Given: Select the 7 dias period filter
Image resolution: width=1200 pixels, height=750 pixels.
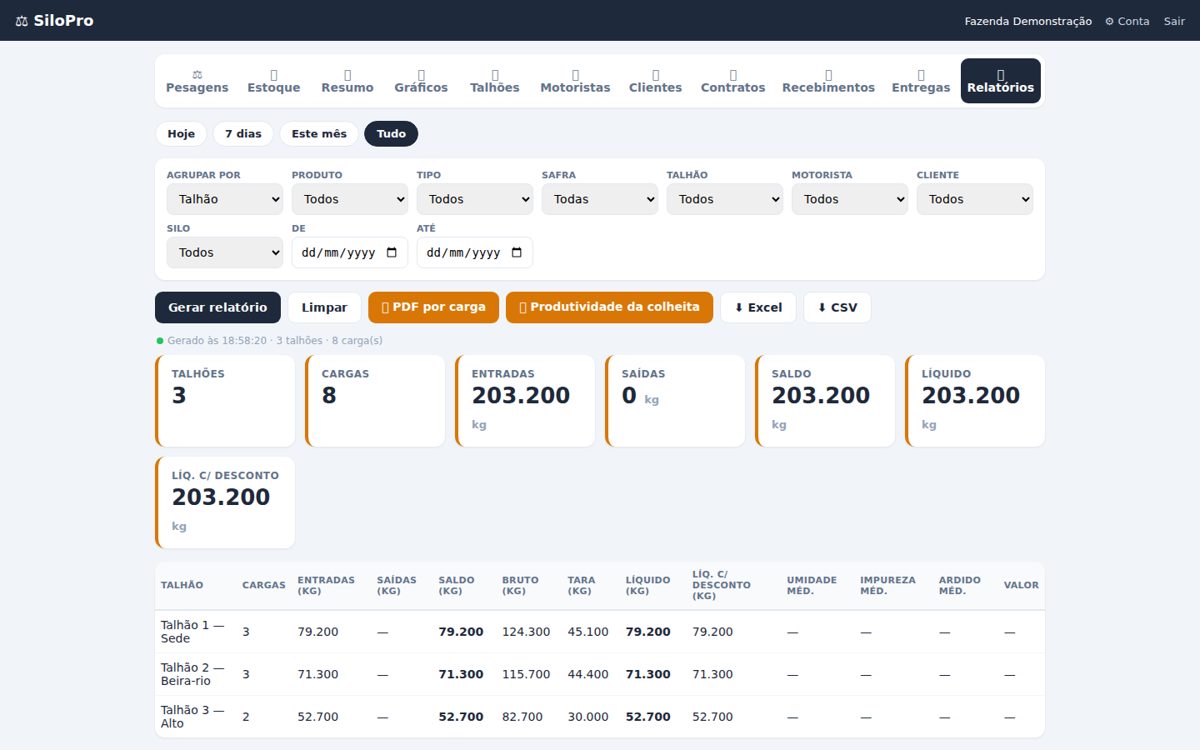Looking at the screenshot, I should (243, 134).
